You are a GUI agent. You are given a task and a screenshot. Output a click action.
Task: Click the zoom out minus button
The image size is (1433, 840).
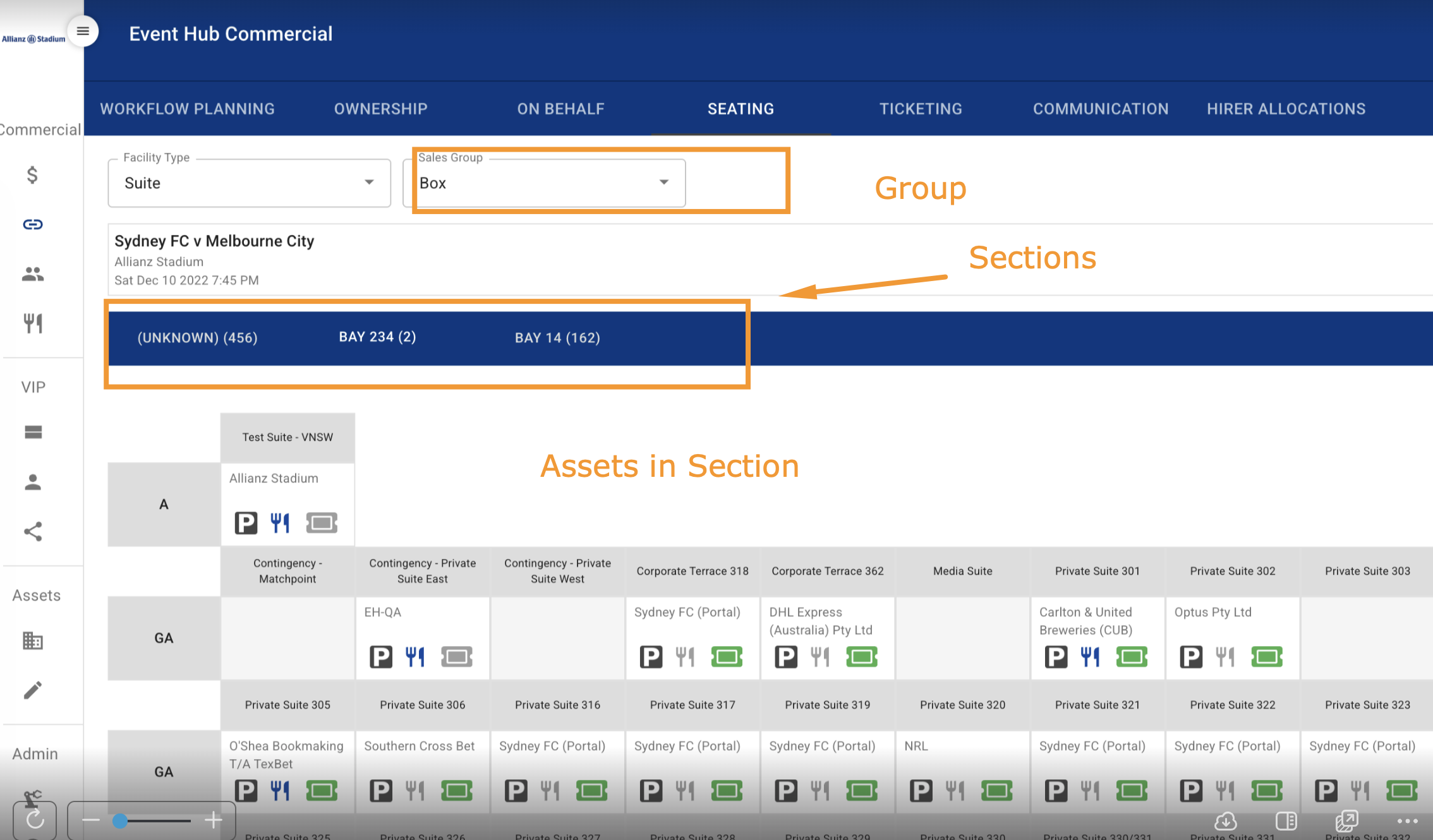(91, 820)
